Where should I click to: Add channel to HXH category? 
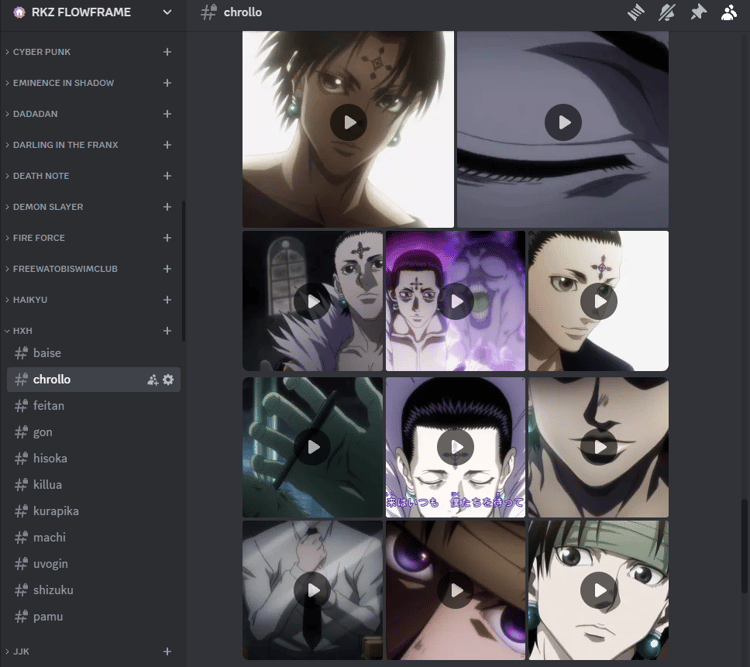coord(167,331)
